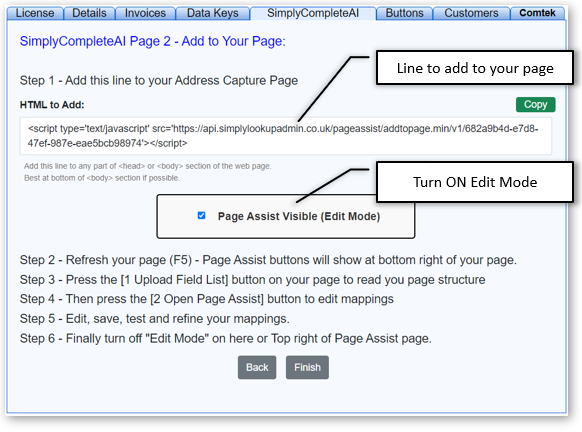The width and height of the screenshot is (582, 432).
Task: Go Back to the previous page
Action: [x=257, y=367]
